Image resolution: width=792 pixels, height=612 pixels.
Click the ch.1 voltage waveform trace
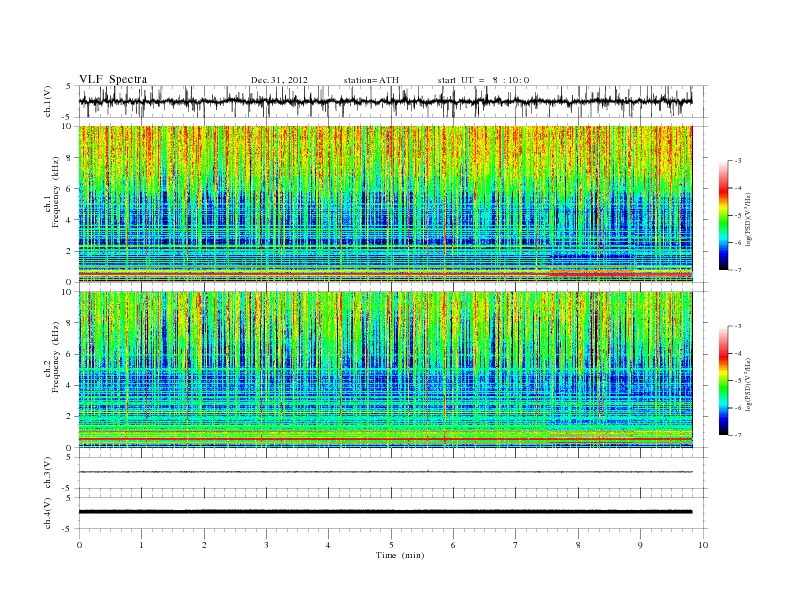[385, 101]
